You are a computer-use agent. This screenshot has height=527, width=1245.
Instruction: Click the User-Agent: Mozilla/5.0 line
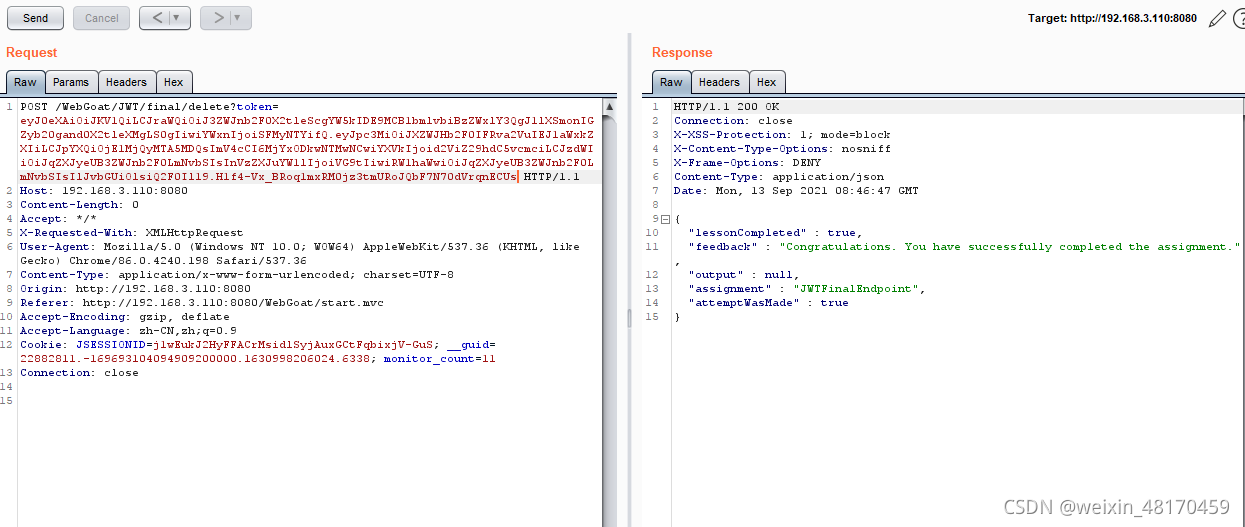[x=300, y=253]
